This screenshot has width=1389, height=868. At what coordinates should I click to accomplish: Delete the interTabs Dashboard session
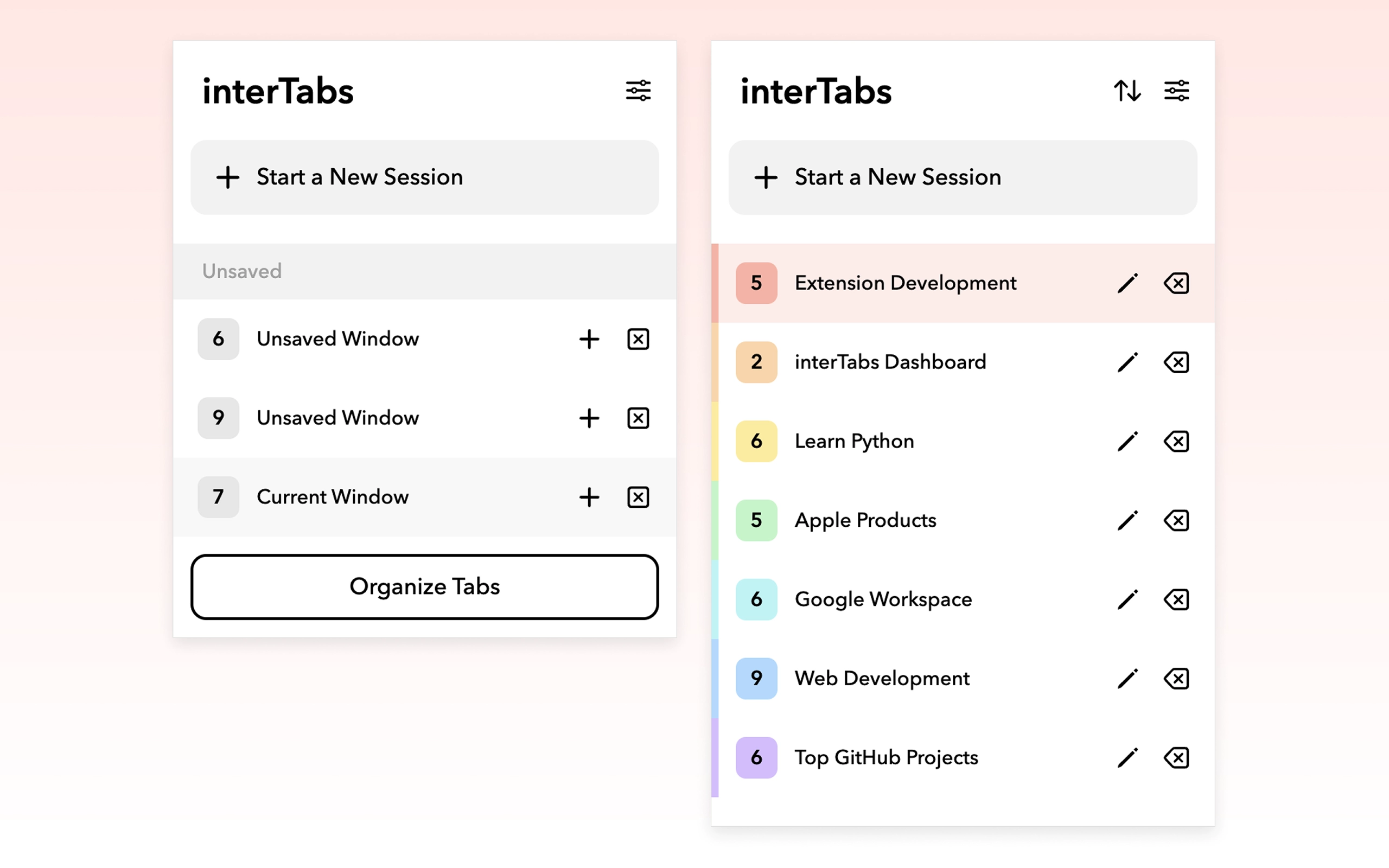[x=1176, y=362]
